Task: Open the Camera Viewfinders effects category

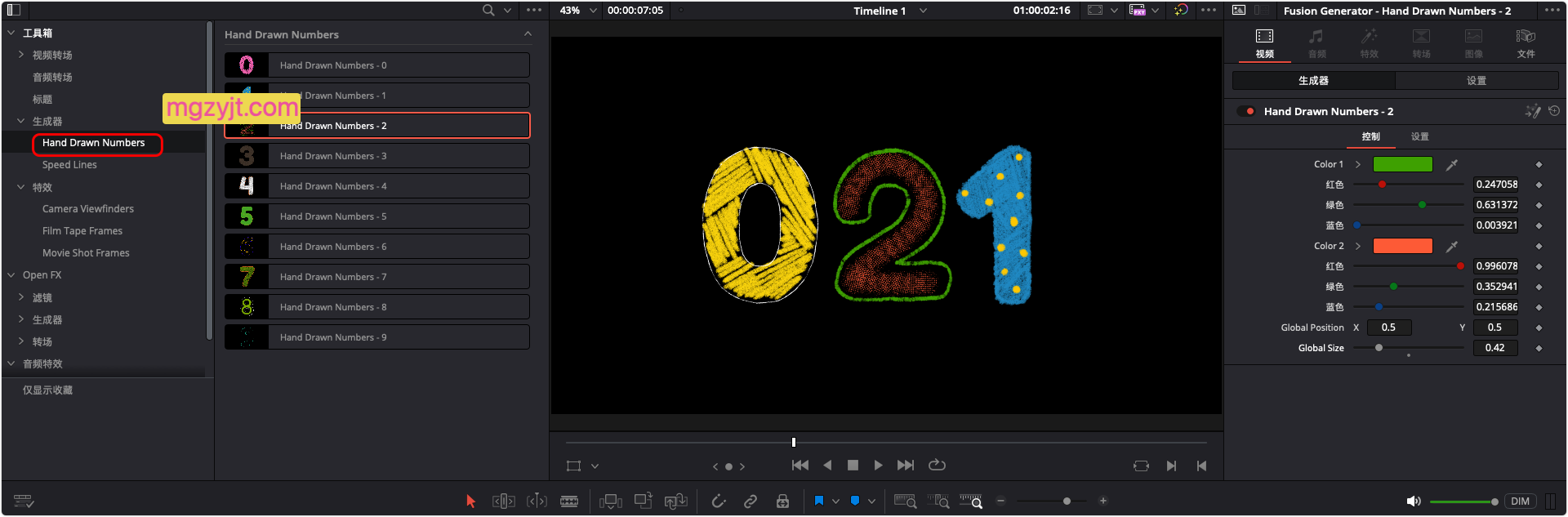Action: point(88,209)
